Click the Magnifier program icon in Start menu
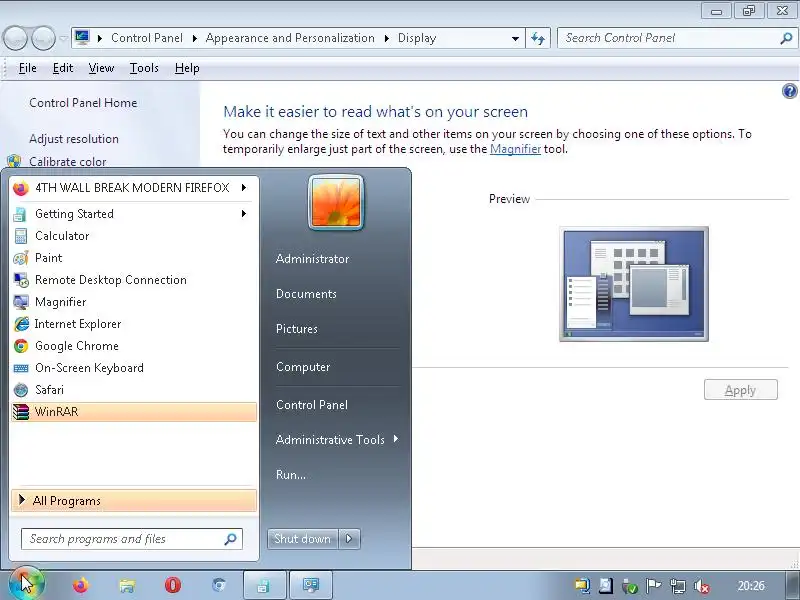The width and height of the screenshot is (800, 600). coord(20,302)
